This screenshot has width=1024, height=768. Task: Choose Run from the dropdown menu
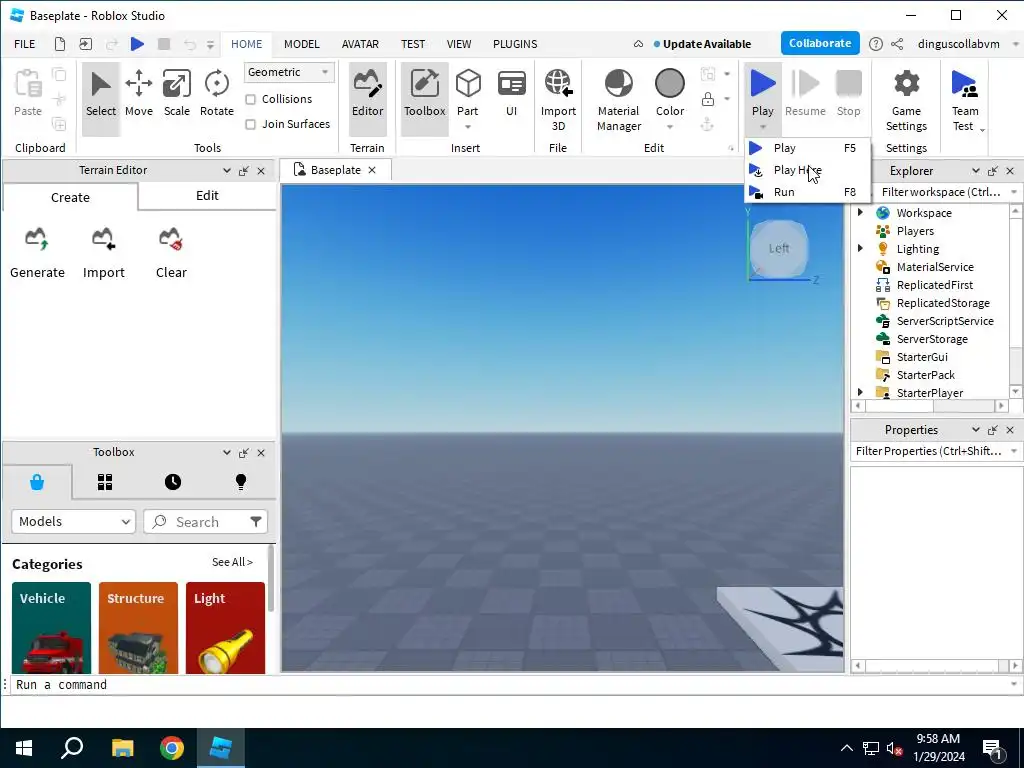point(807,192)
